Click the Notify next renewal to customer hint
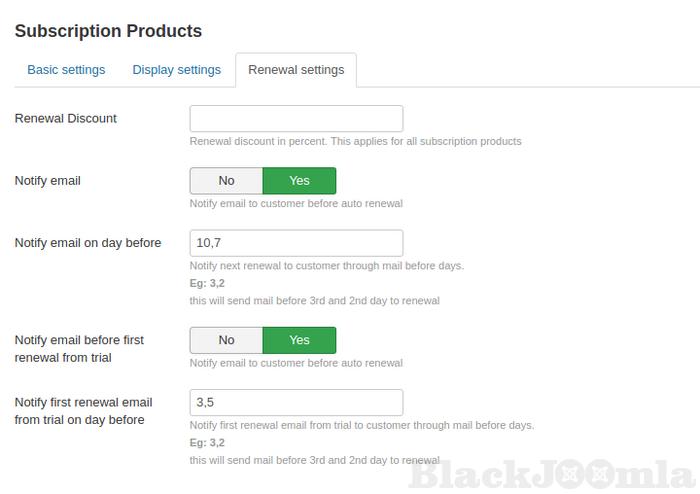The image size is (700, 494). click(x=326, y=266)
